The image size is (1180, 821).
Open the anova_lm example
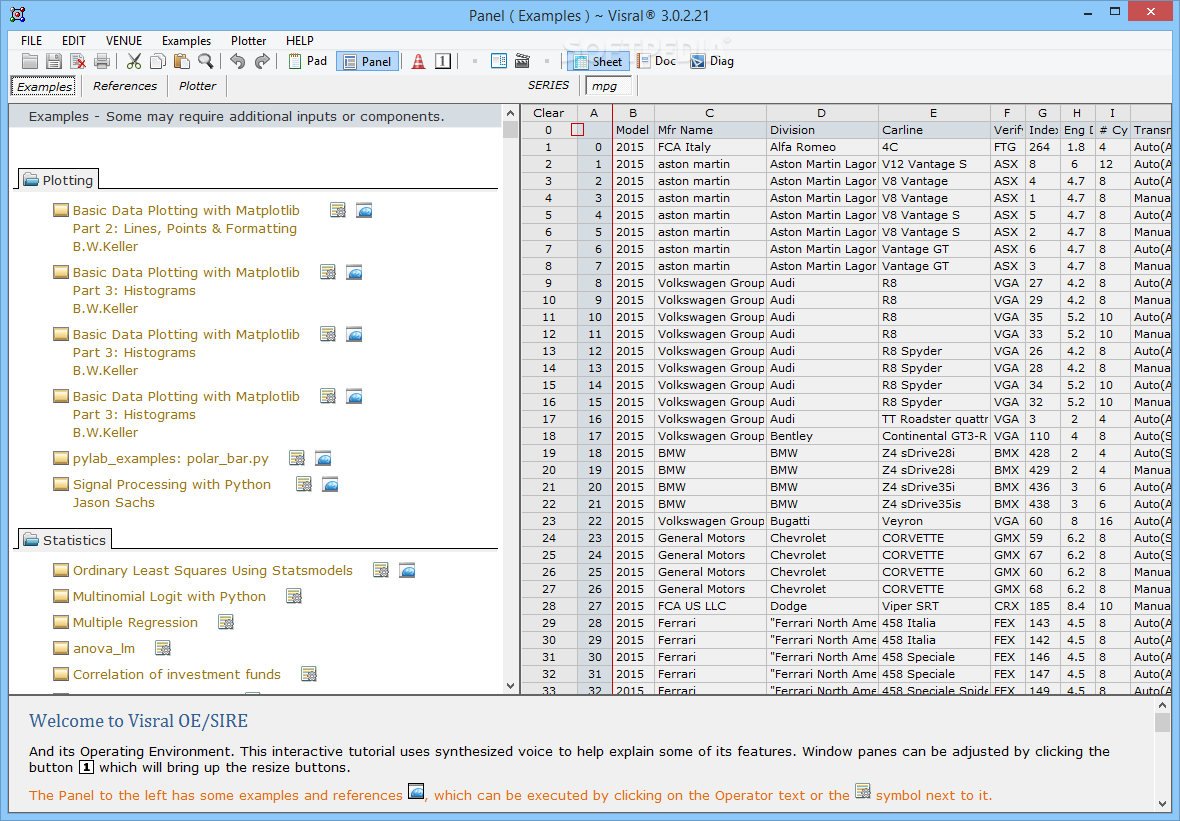[x=104, y=648]
